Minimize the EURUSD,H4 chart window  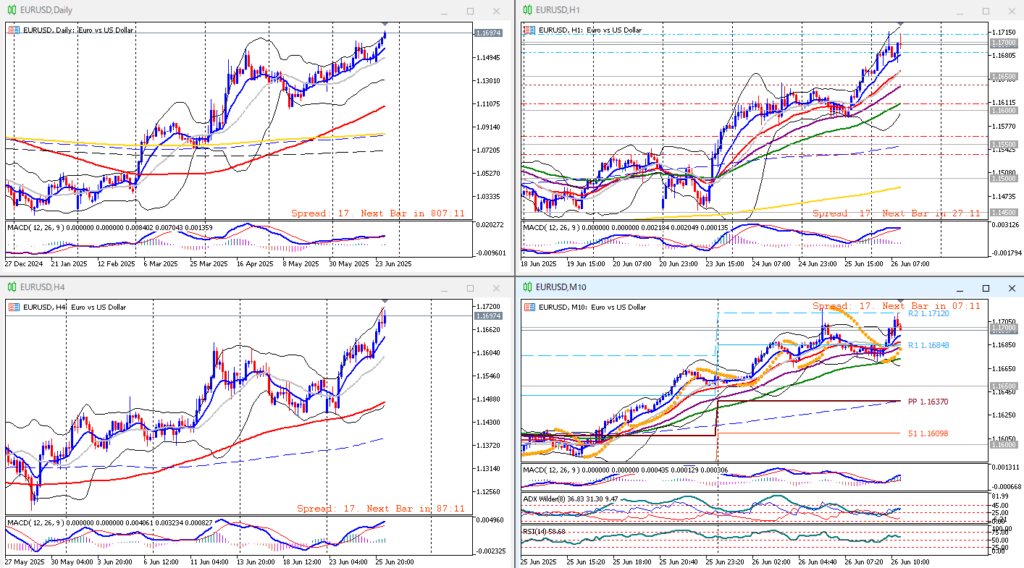[444, 288]
